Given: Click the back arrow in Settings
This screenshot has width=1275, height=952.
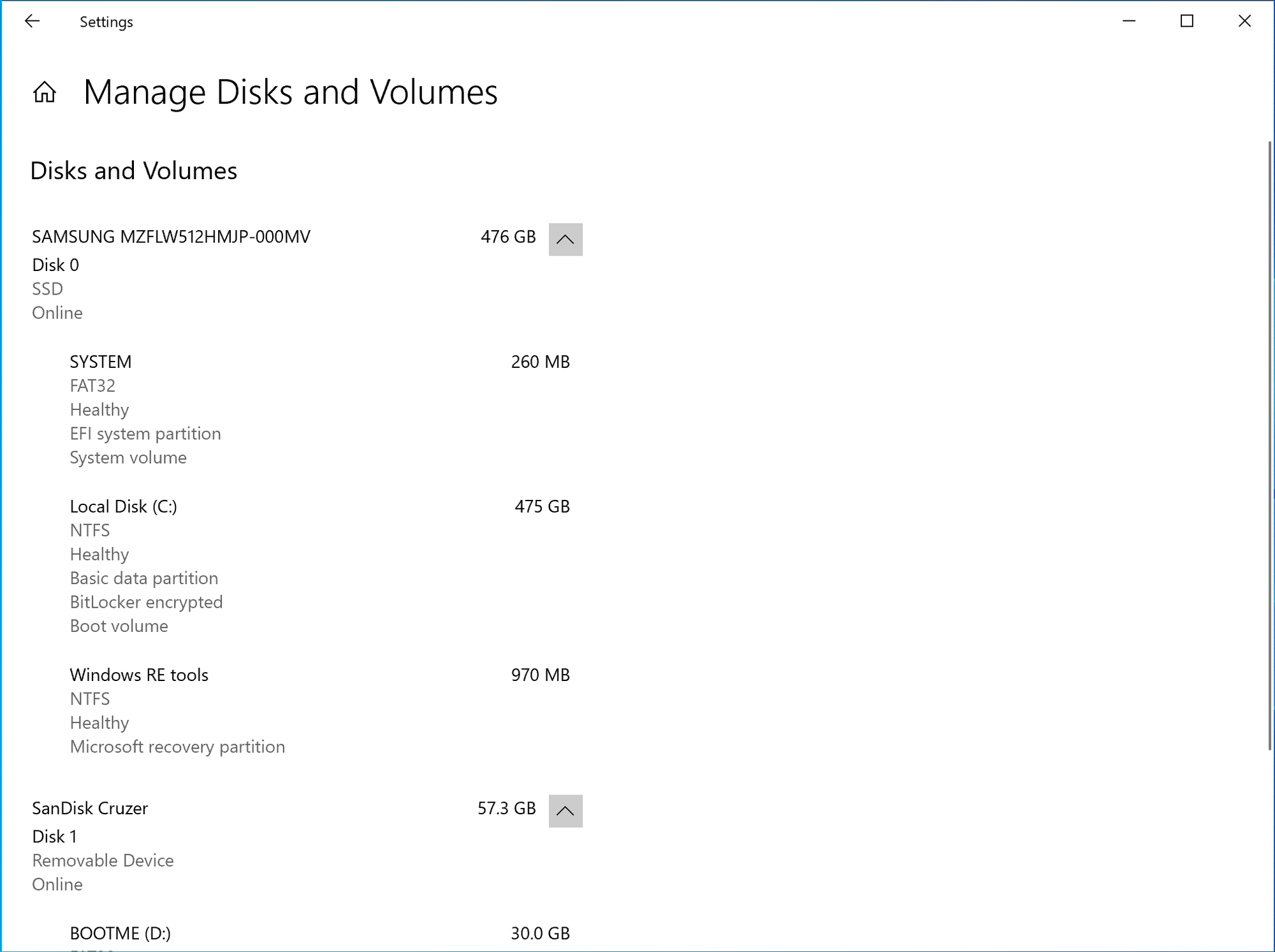Looking at the screenshot, I should pyautogui.click(x=32, y=20).
